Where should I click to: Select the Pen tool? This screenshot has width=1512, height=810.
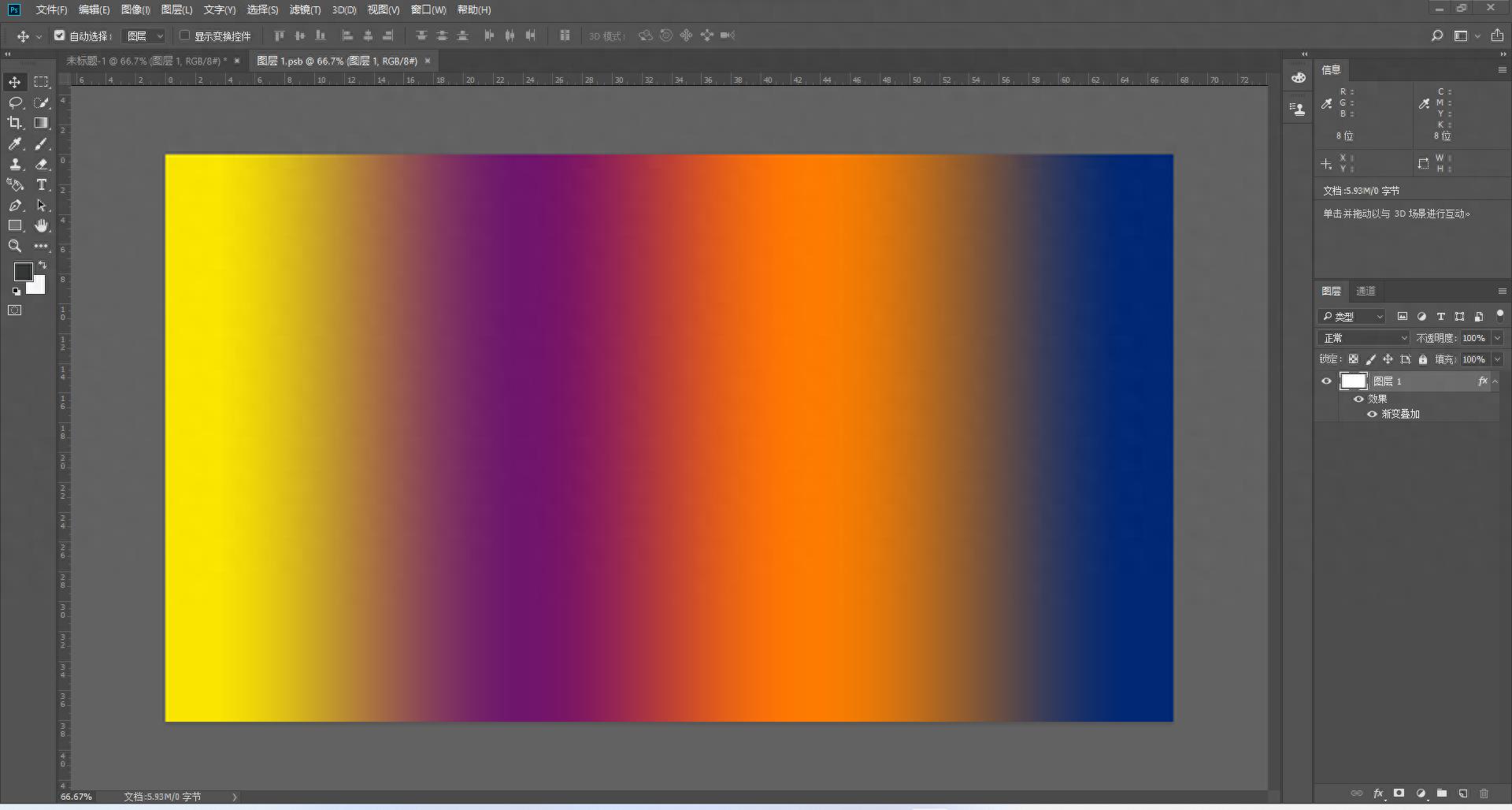click(15, 205)
